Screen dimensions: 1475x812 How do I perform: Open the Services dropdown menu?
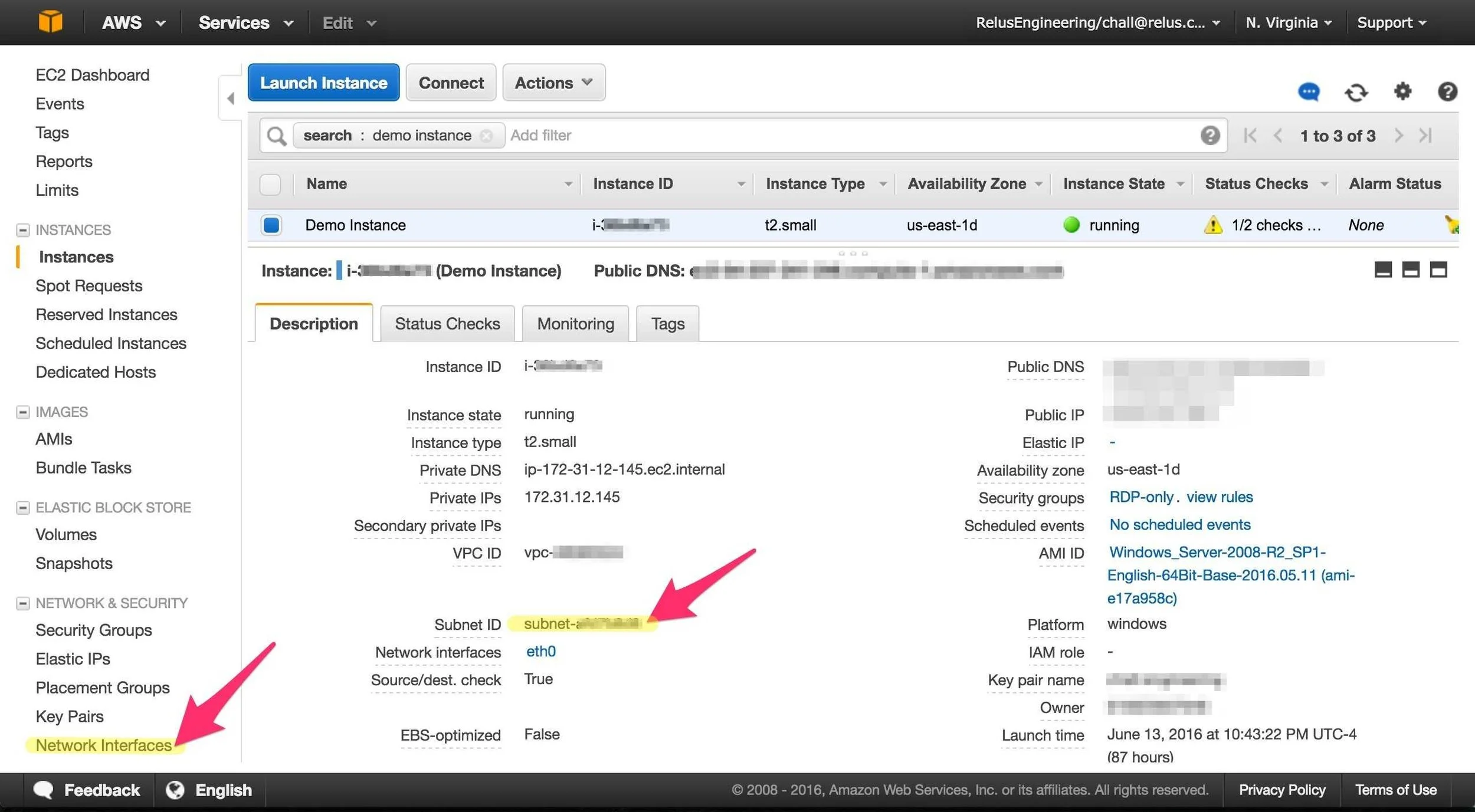point(245,22)
